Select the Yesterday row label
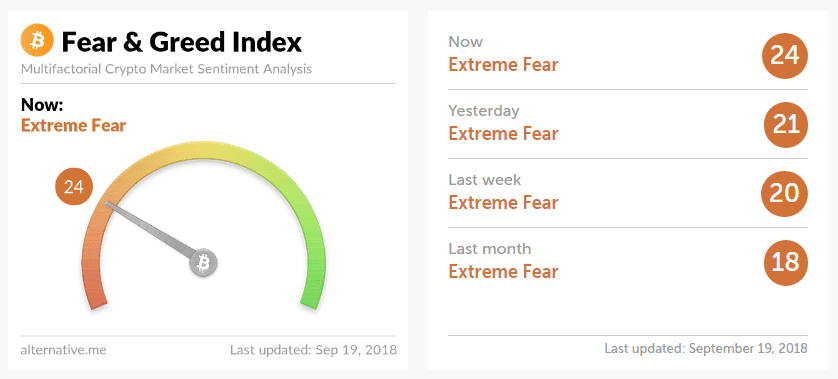The width and height of the screenshot is (838, 379). (484, 111)
